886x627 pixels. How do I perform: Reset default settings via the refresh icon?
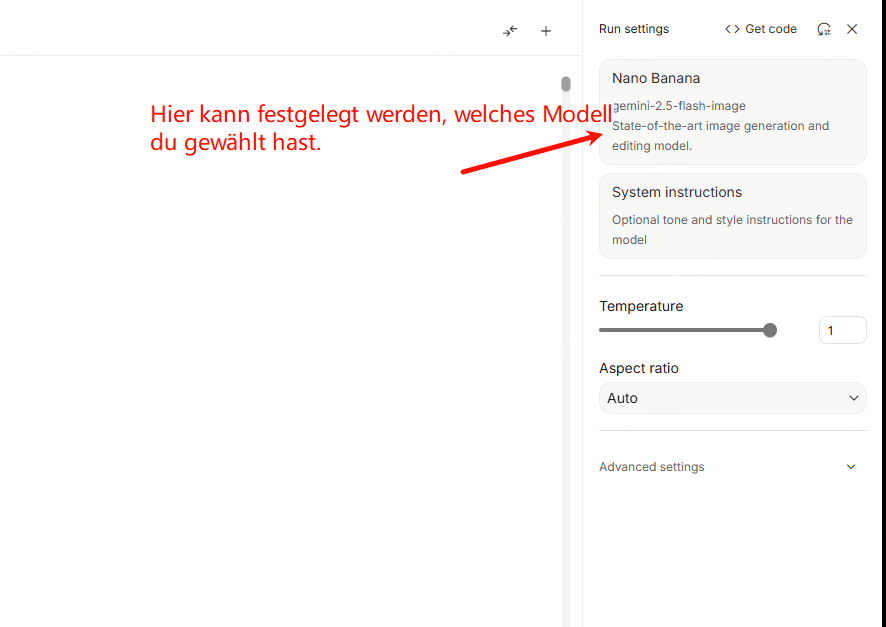click(824, 29)
